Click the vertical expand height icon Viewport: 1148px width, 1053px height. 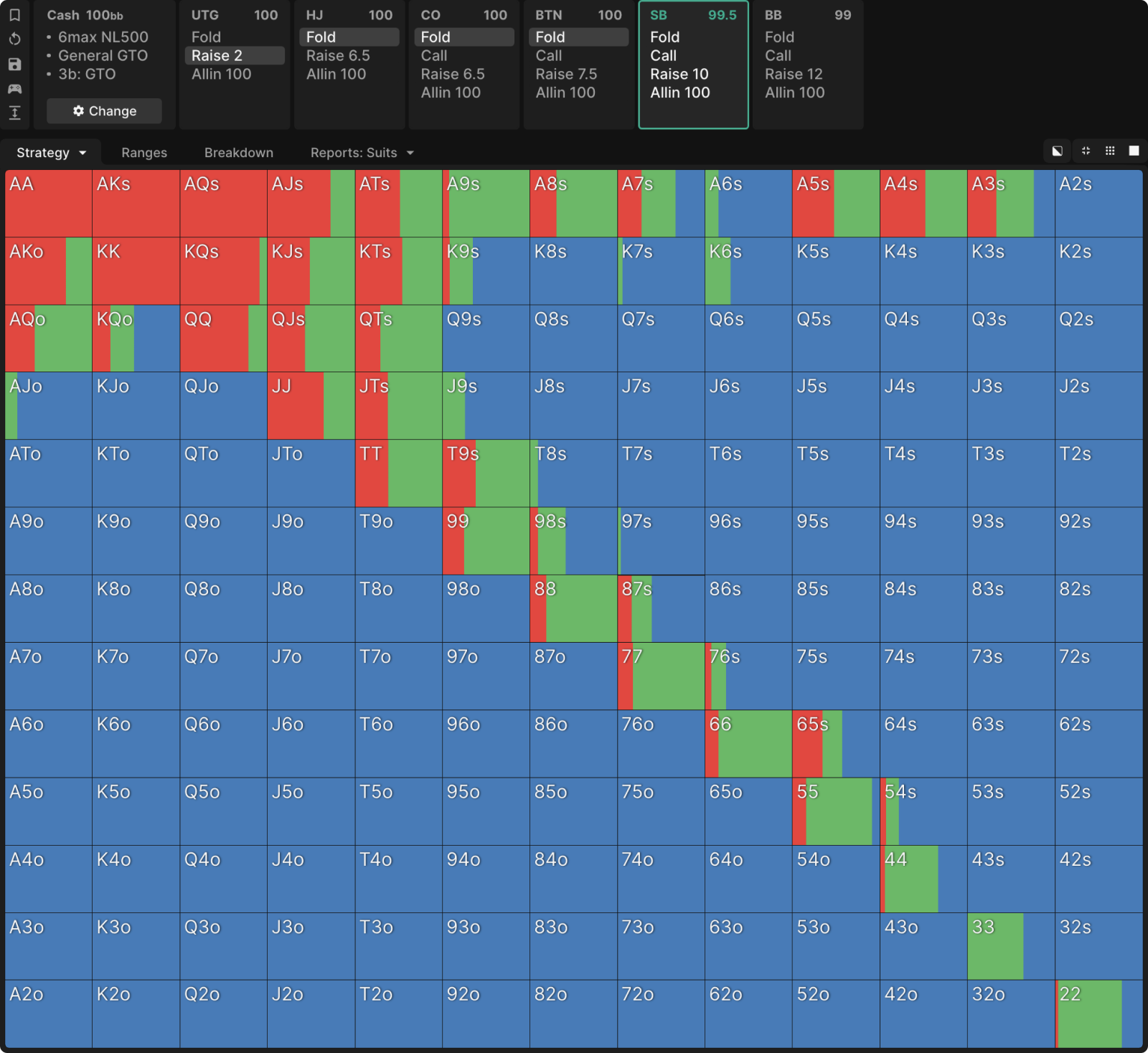pos(14,113)
